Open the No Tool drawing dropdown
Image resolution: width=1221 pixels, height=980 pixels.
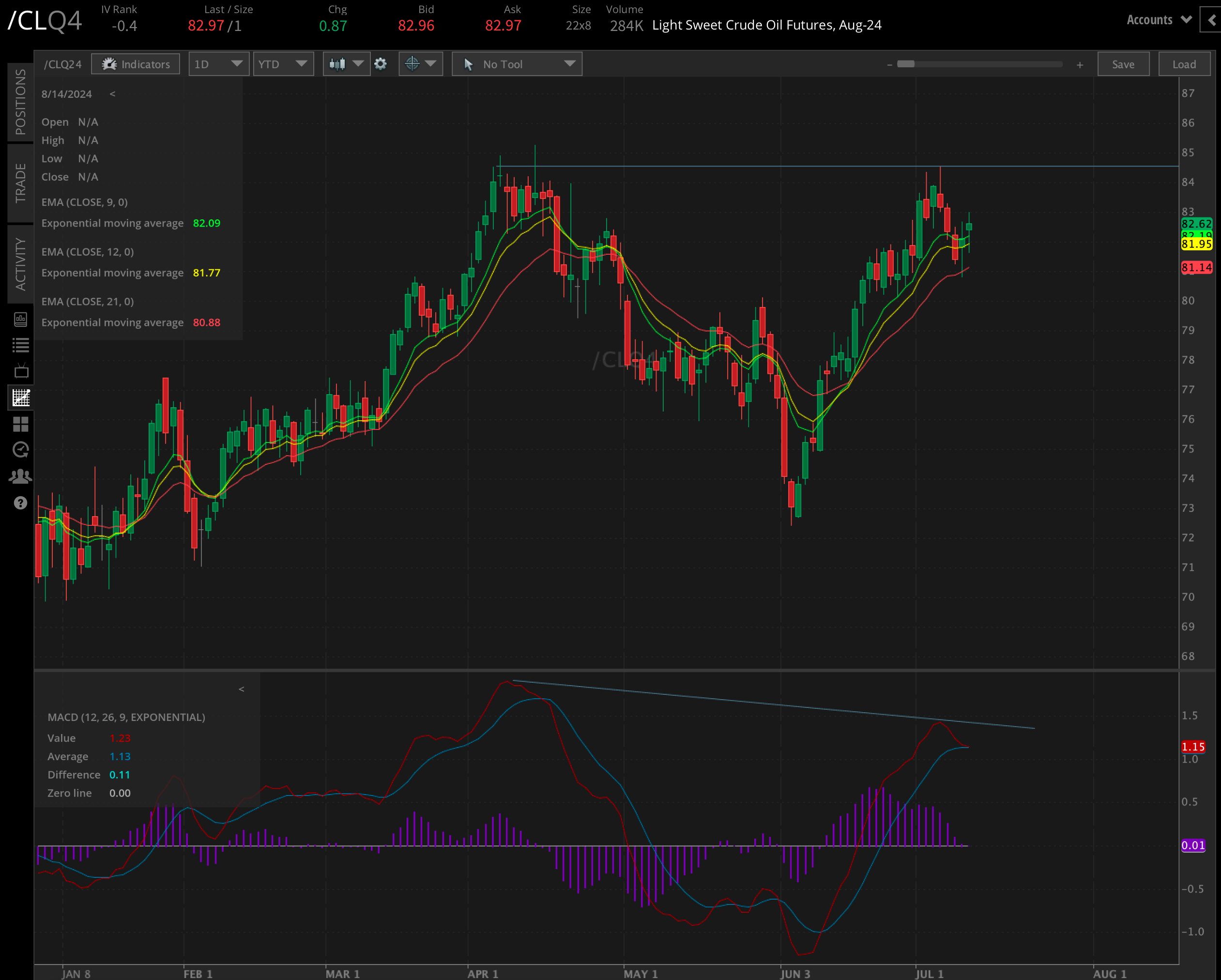tap(516, 63)
